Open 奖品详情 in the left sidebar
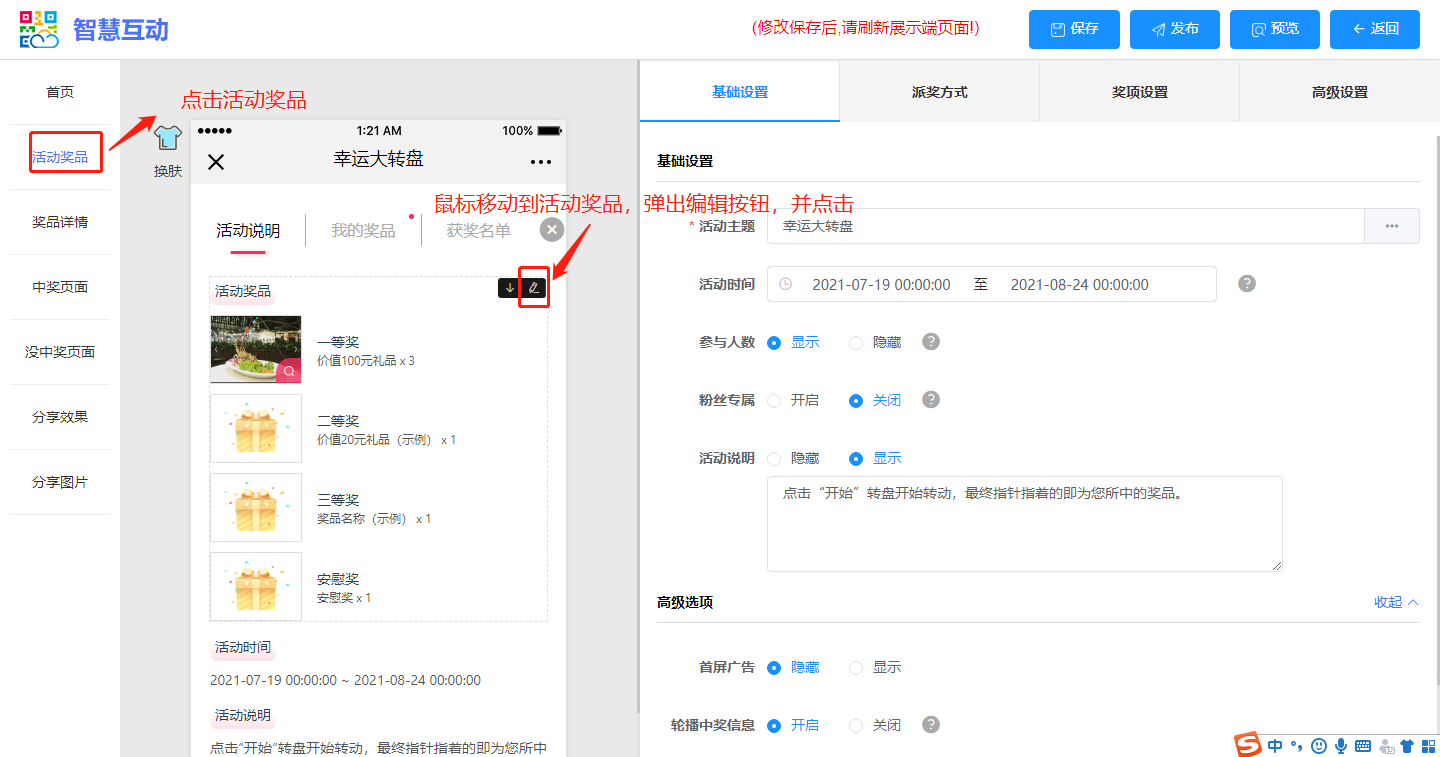1440x757 pixels. [60, 222]
